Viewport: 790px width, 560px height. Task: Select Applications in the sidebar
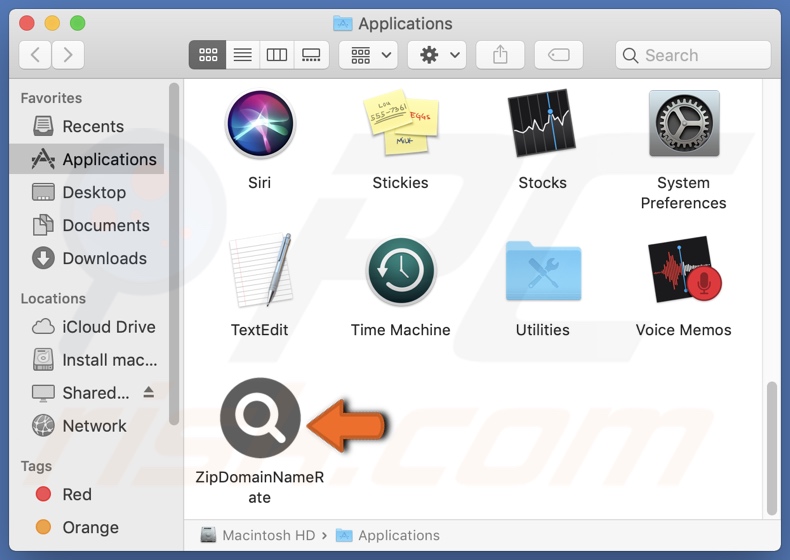point(87,159)
